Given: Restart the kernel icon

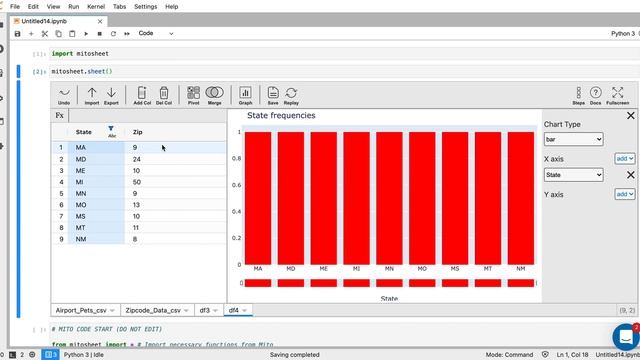Looking at the screenshot, I should (113, 33).
